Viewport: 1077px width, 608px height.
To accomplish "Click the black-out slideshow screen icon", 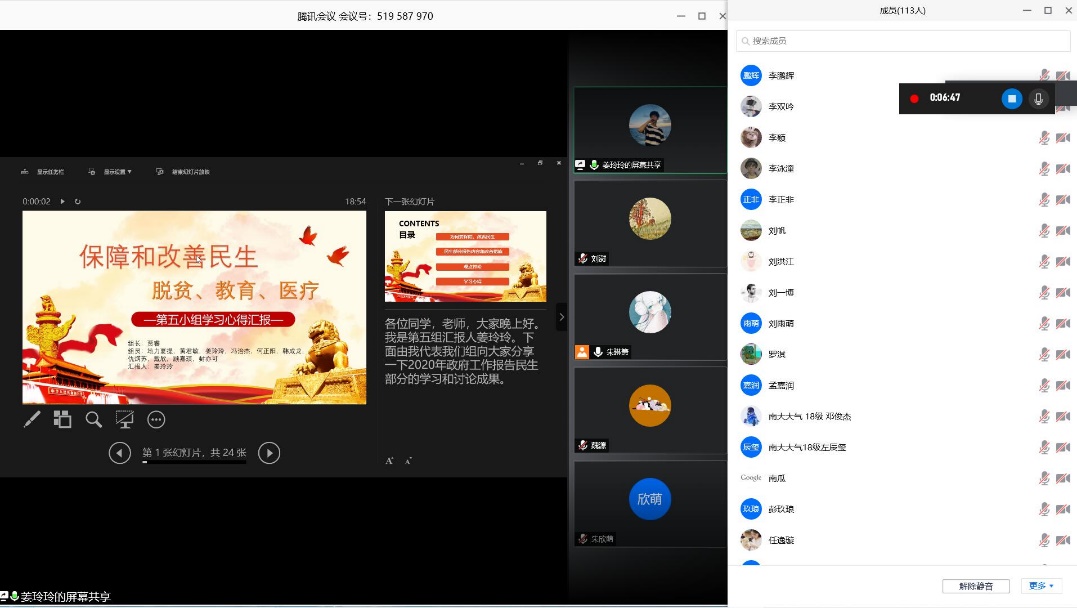I will [x=125, y=420].
